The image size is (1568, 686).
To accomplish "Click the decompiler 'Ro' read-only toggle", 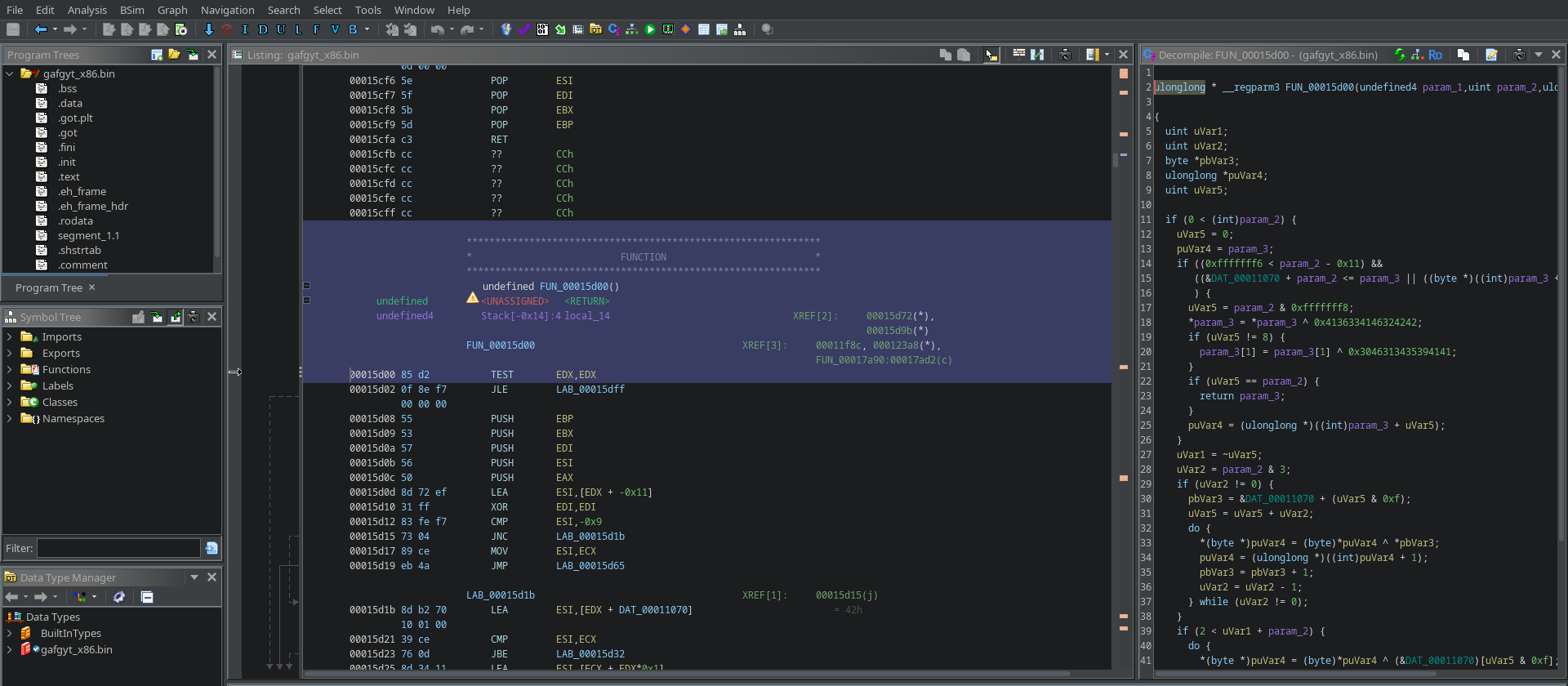I will click(1435, 55).
